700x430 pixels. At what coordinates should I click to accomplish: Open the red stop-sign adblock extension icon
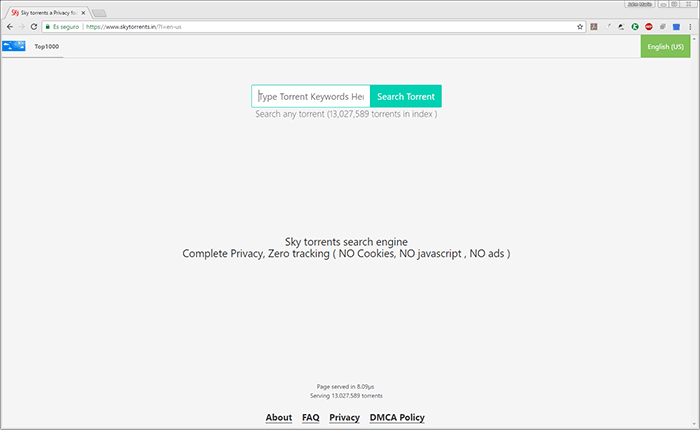click(649, 27)
